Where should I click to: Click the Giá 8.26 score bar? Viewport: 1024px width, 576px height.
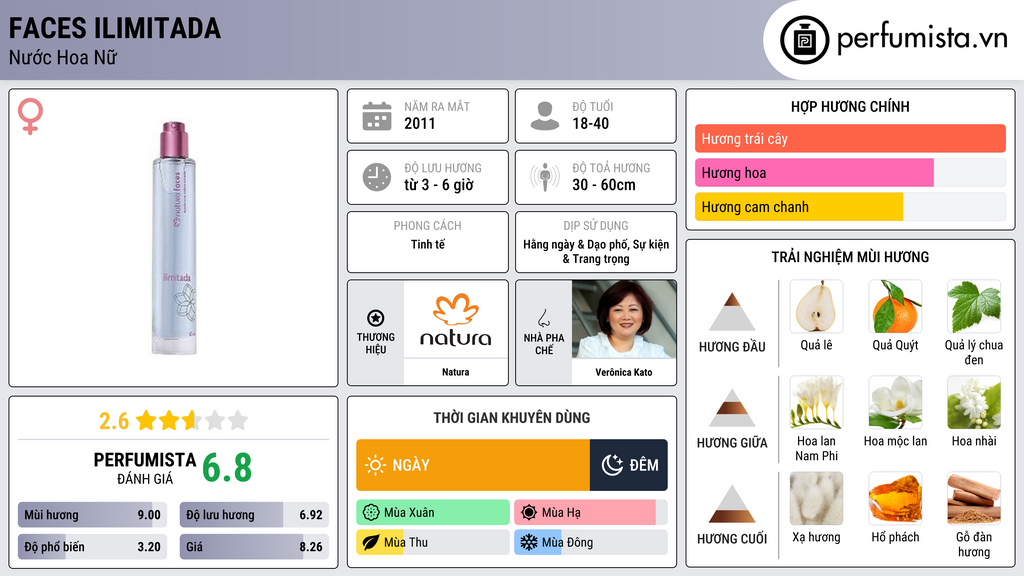(254, 547)
